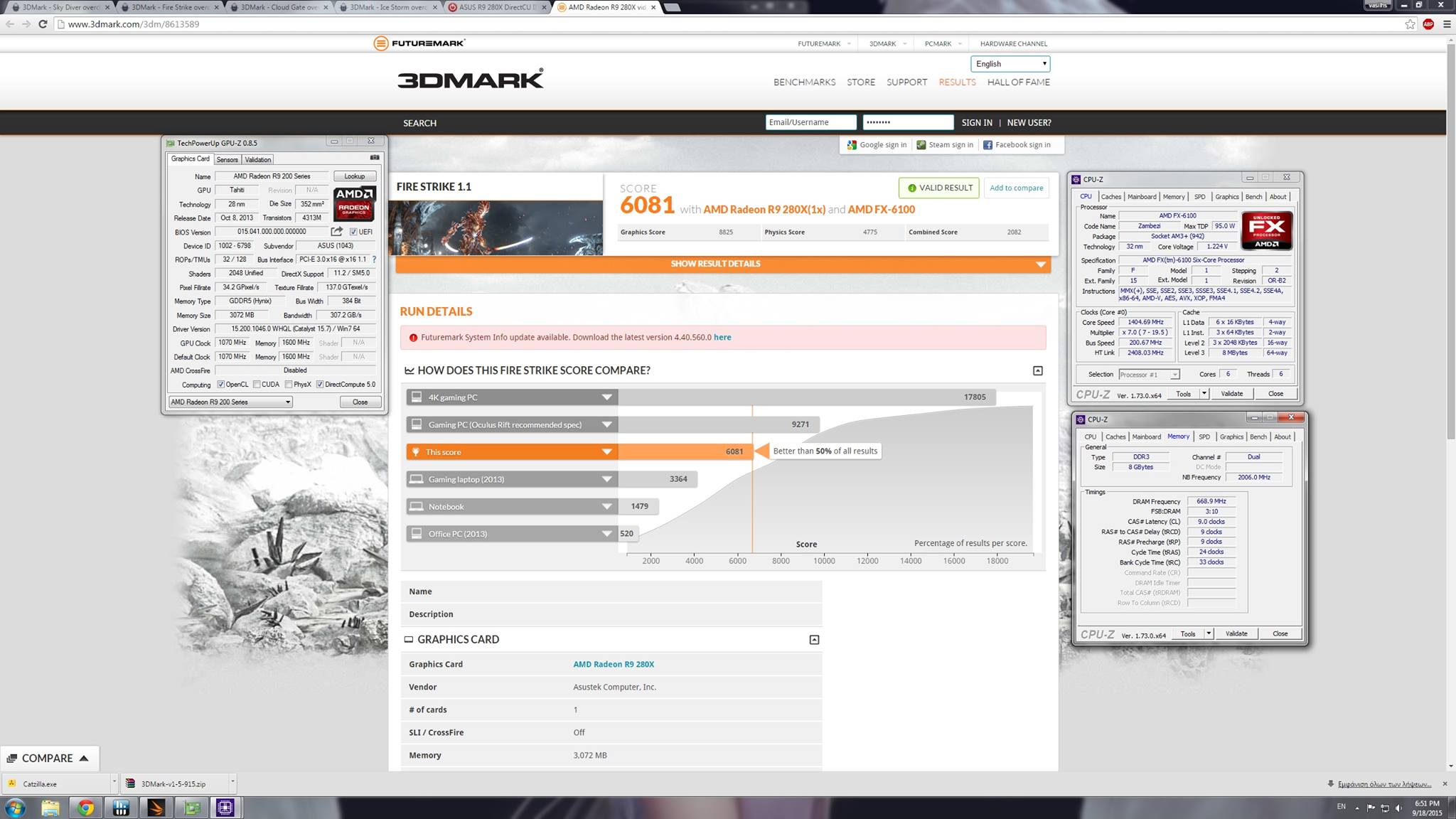Click the GPU-Z BIOS export share icon
Image resolution: width=1456 pixels, height=819 pixels.
[336, 232]
